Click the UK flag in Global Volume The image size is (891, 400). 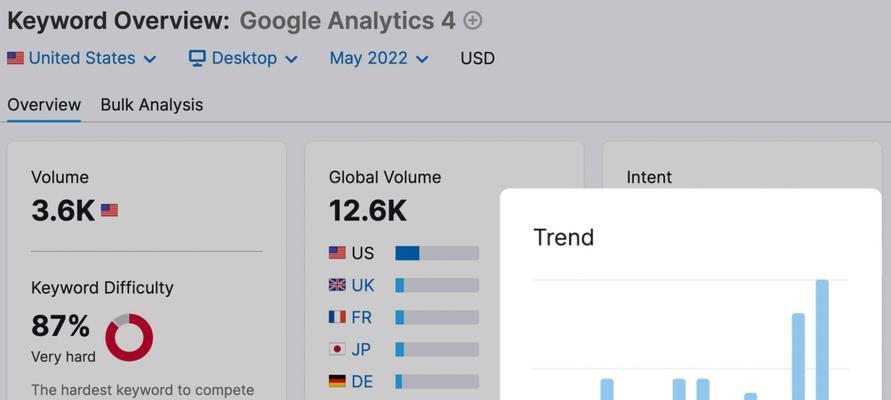[337, 285]
